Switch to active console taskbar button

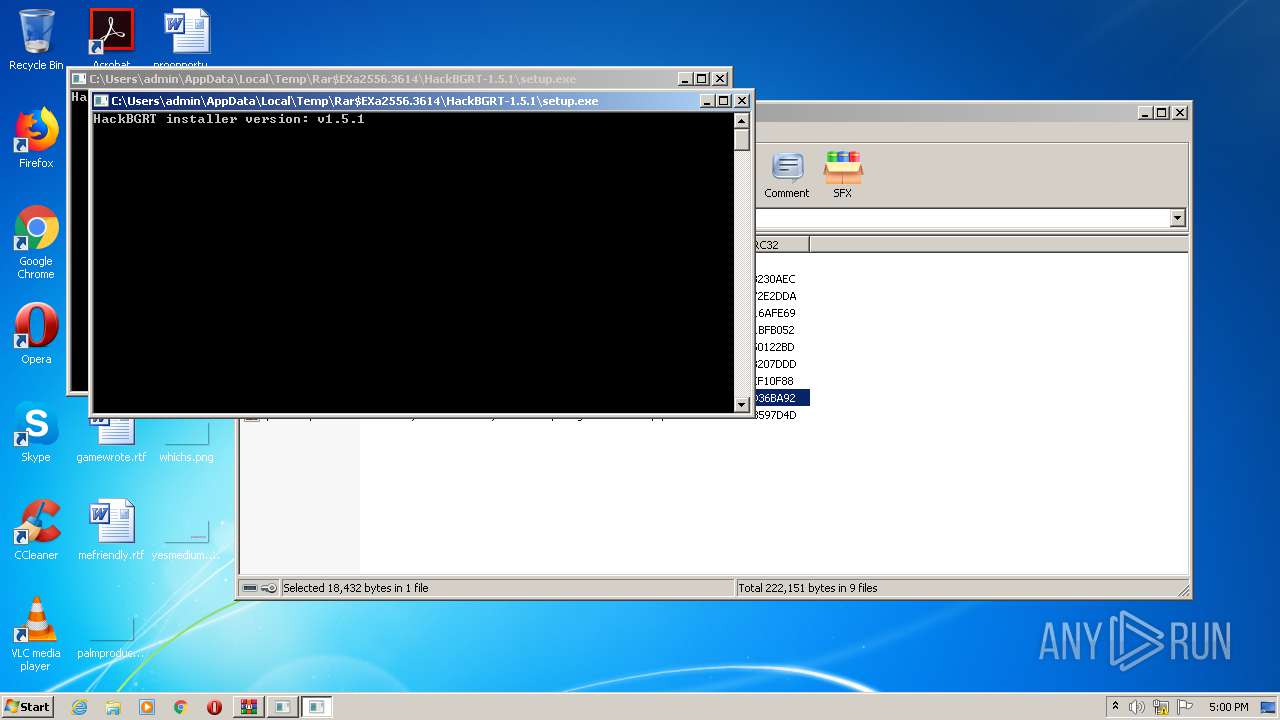[316, 707]
